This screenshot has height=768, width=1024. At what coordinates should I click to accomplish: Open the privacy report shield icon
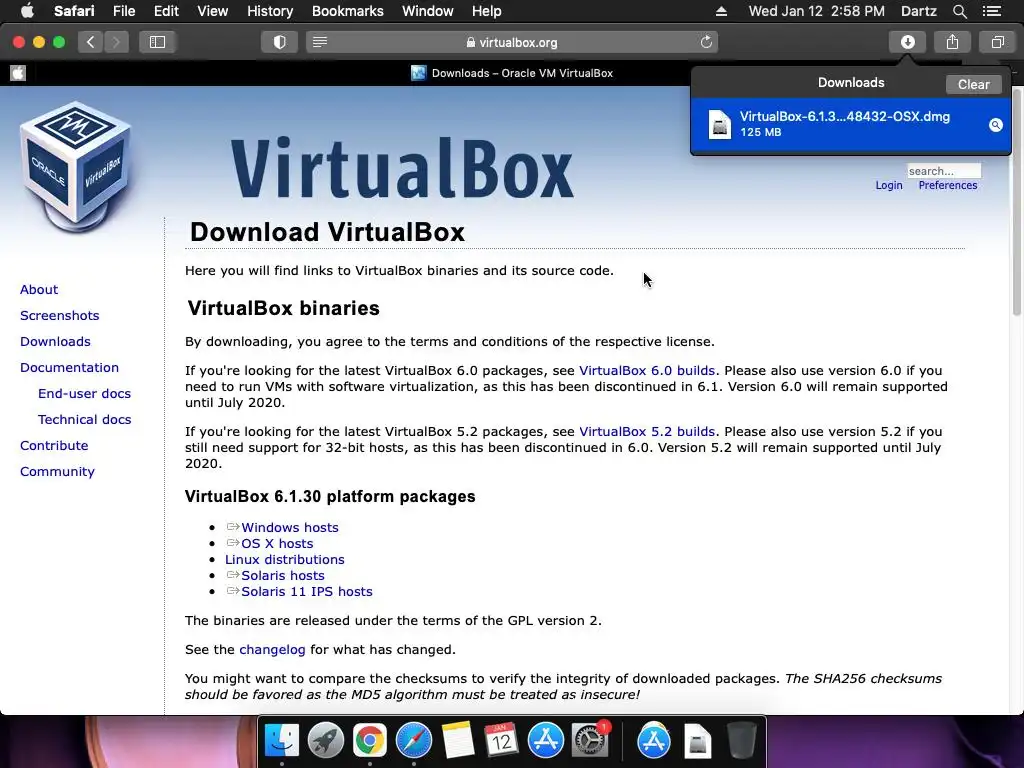point(280,42)
